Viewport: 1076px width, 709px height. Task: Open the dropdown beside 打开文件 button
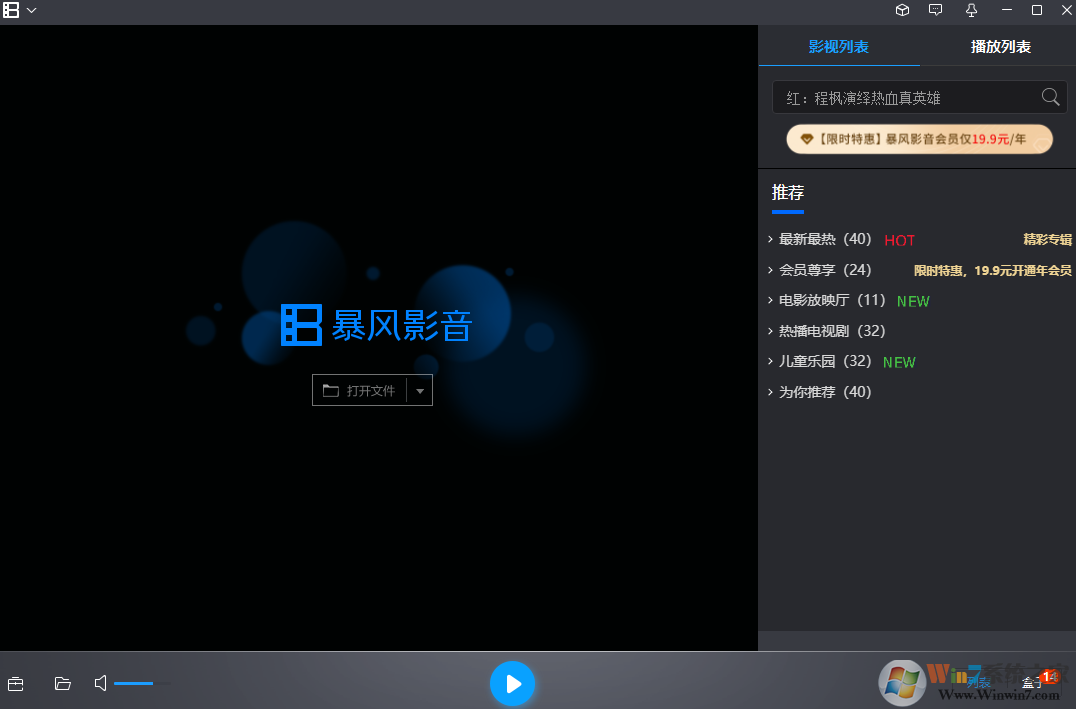click(x=421, y=390)
